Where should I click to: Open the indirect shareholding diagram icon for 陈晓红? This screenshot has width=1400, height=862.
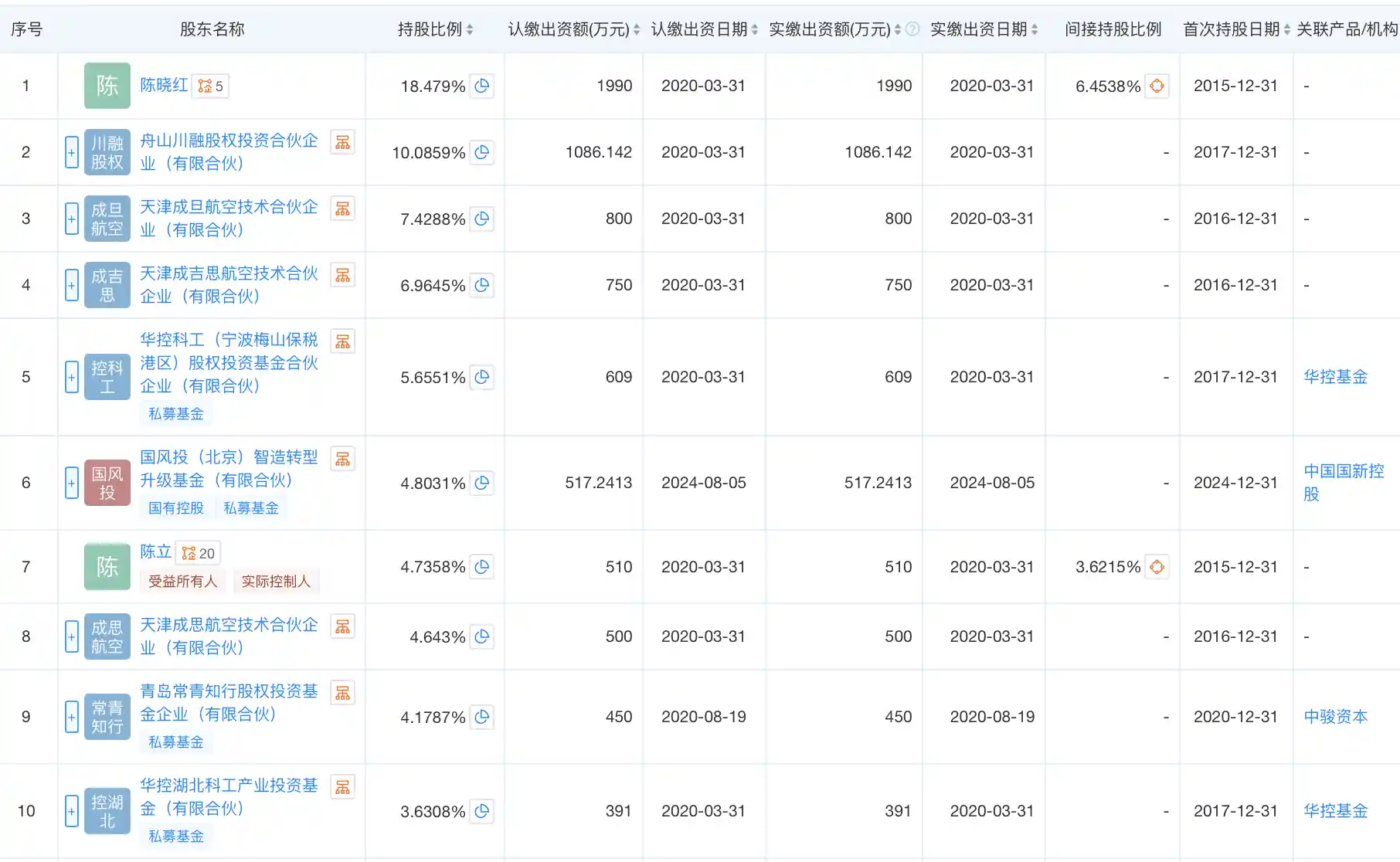click(1157, 87)
